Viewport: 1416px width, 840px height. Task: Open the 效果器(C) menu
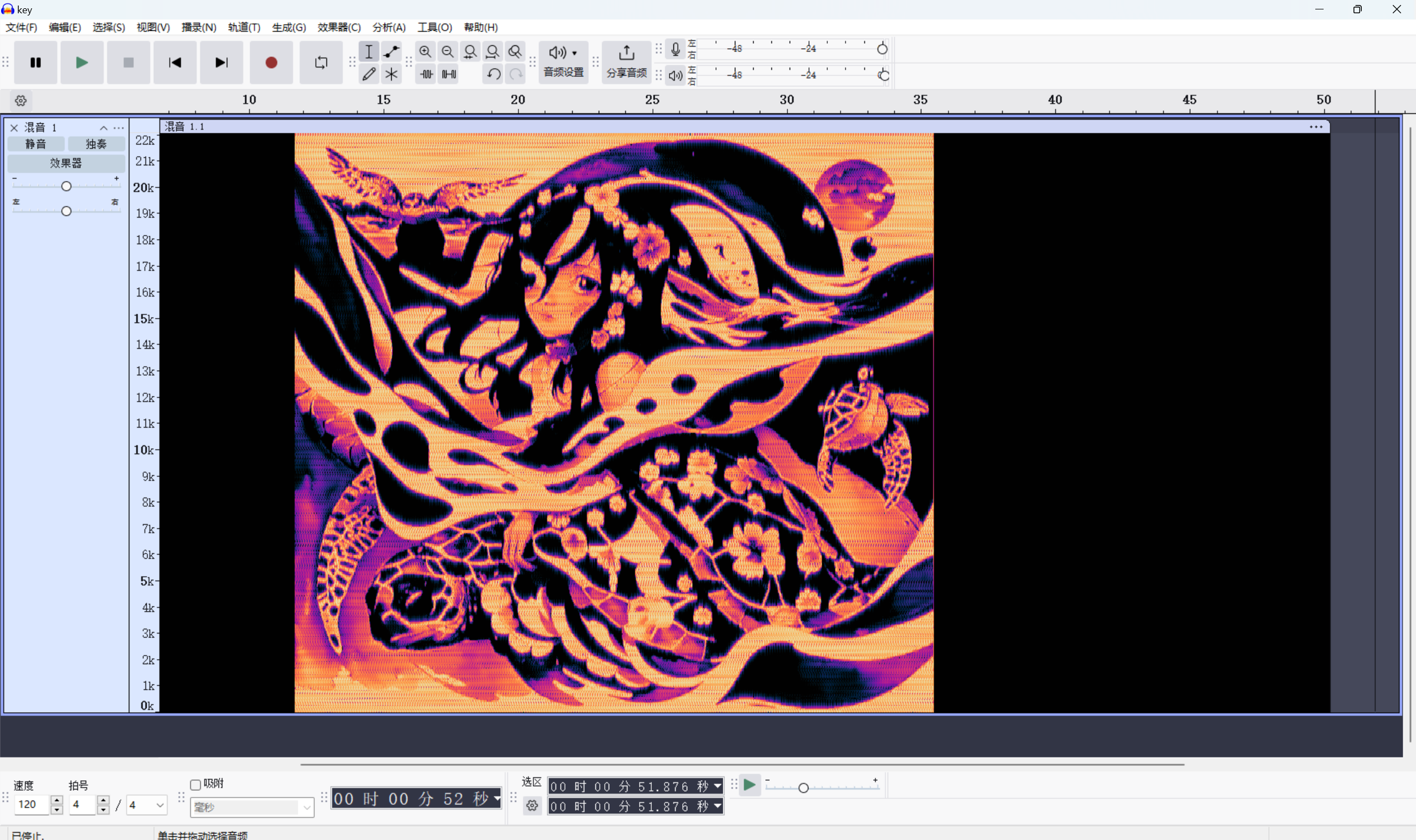tap(339, 27)
